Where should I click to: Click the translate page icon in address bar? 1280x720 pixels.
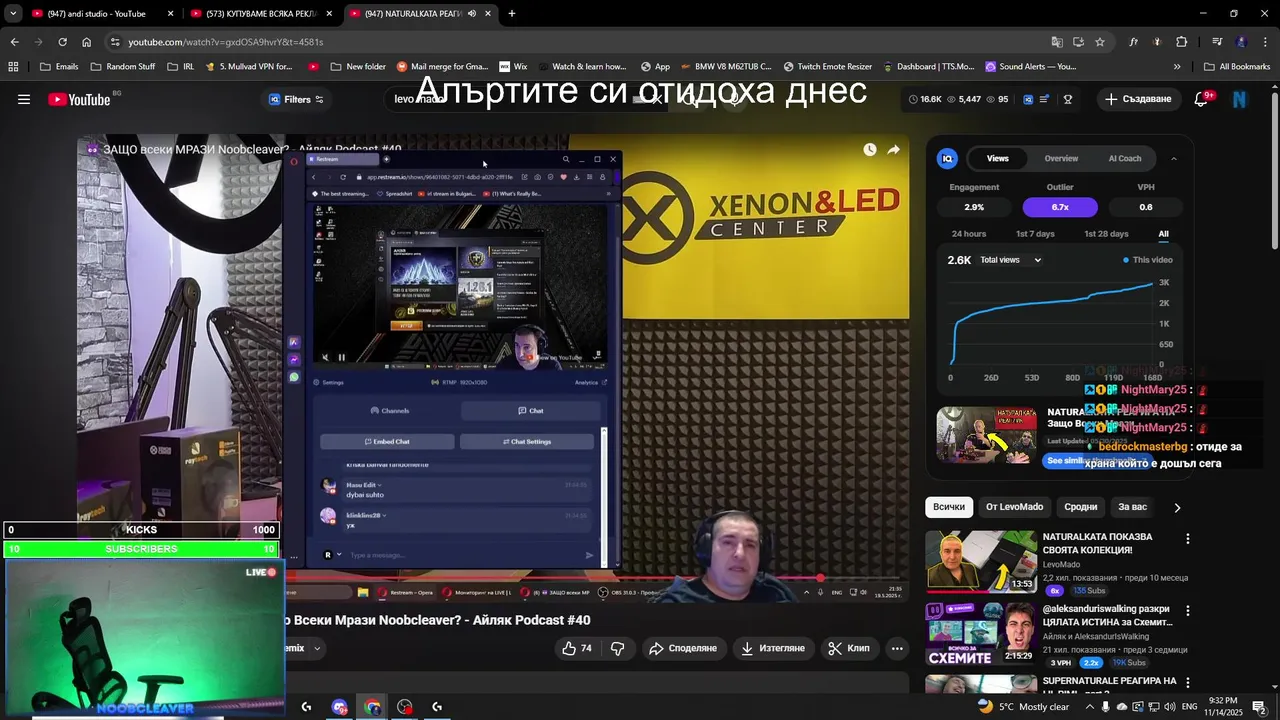click(x=1057, y=42)
